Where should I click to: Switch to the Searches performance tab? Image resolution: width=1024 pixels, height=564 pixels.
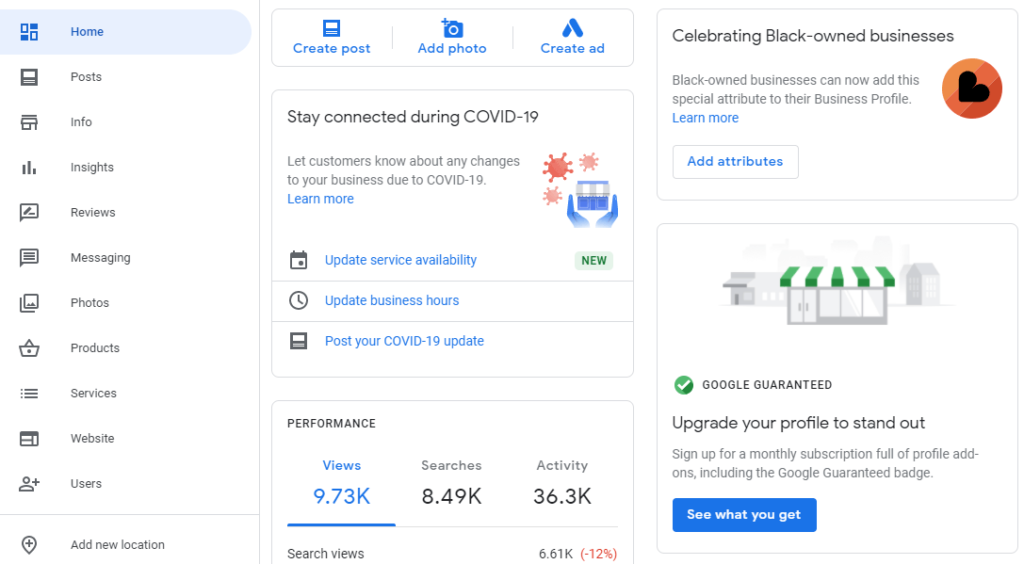[x=451, y=482]
